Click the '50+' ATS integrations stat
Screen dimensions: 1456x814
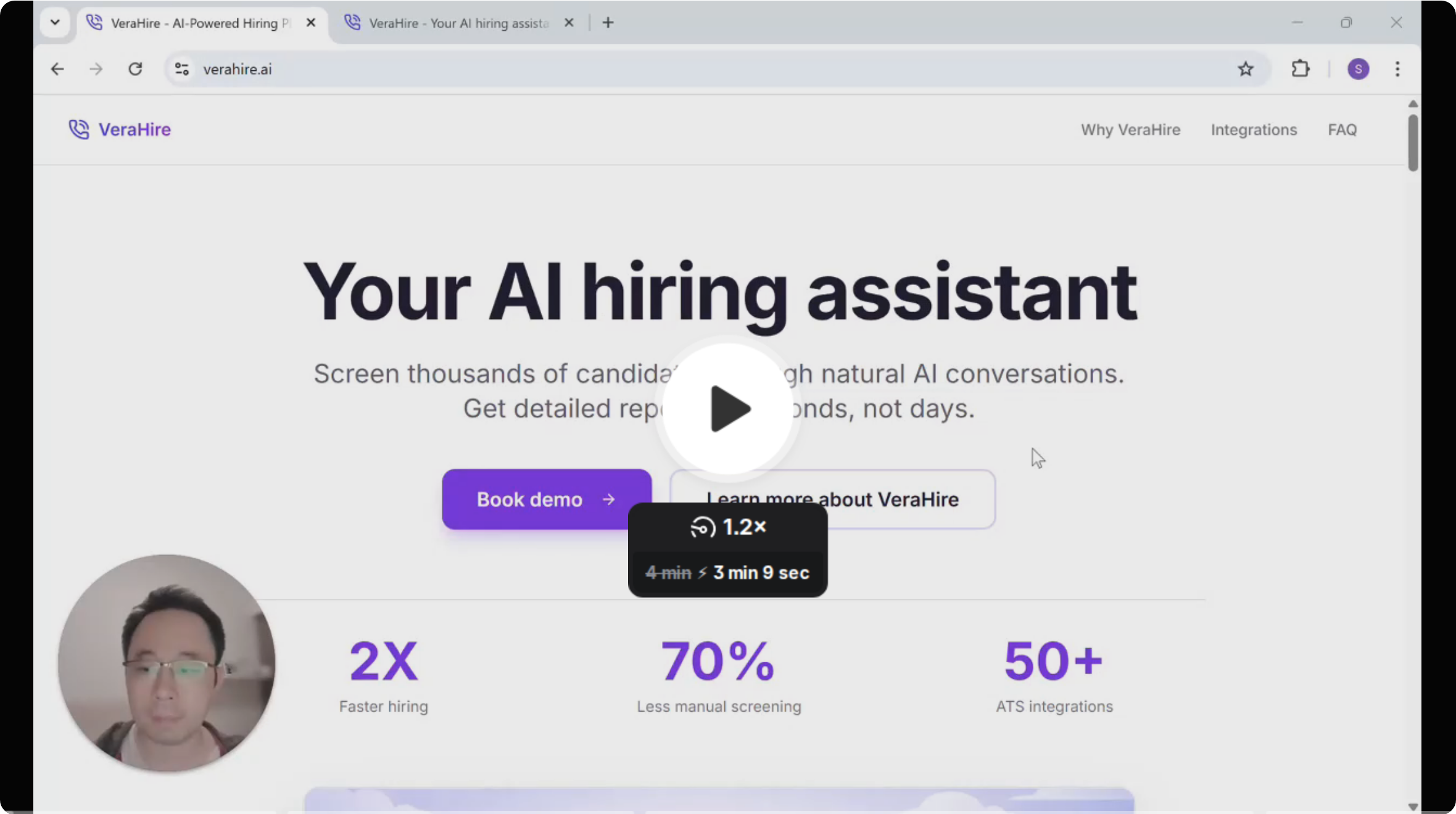pos(1054,662)
